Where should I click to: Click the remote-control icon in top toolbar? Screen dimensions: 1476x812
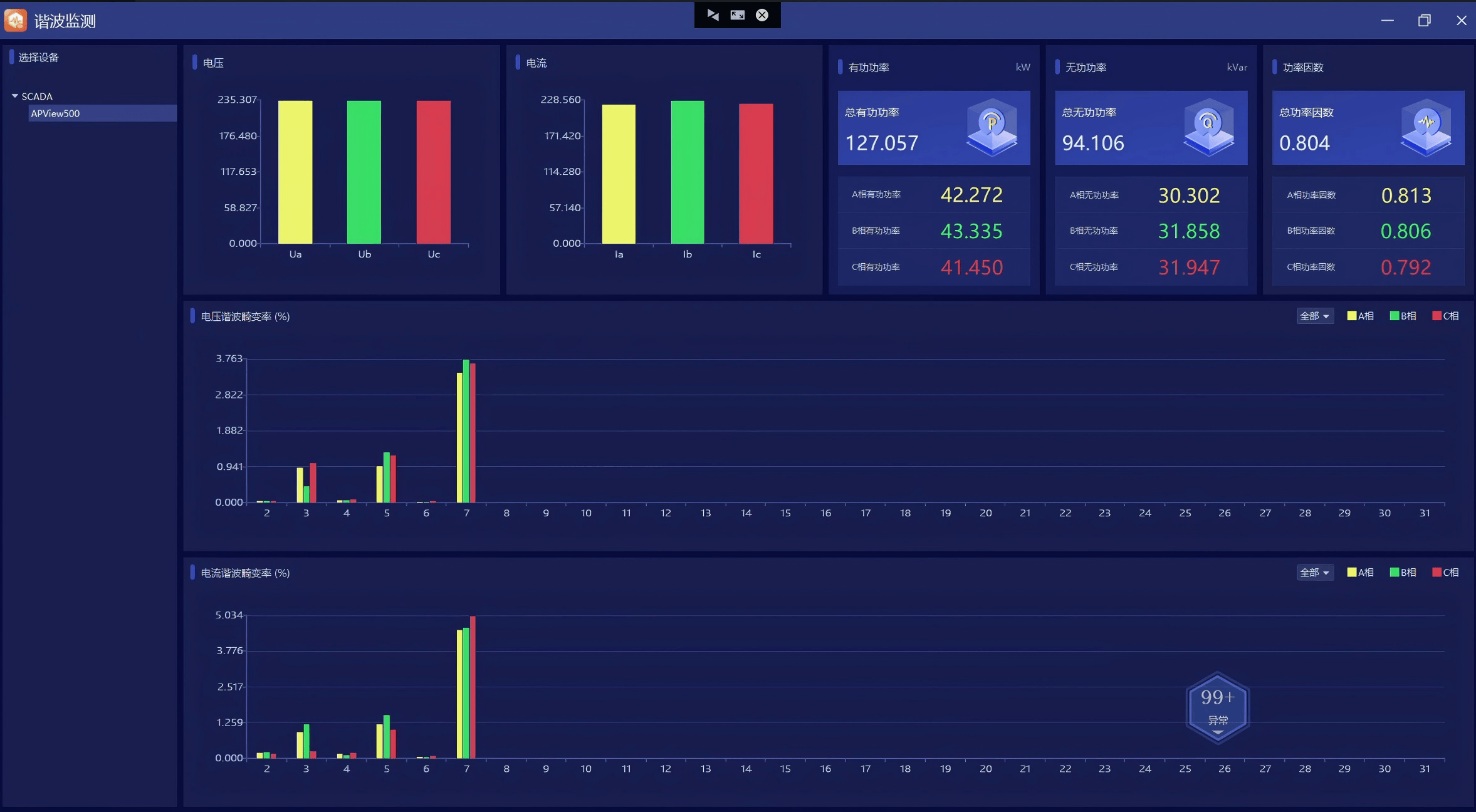pyautogui.click(x=713, y=14)
